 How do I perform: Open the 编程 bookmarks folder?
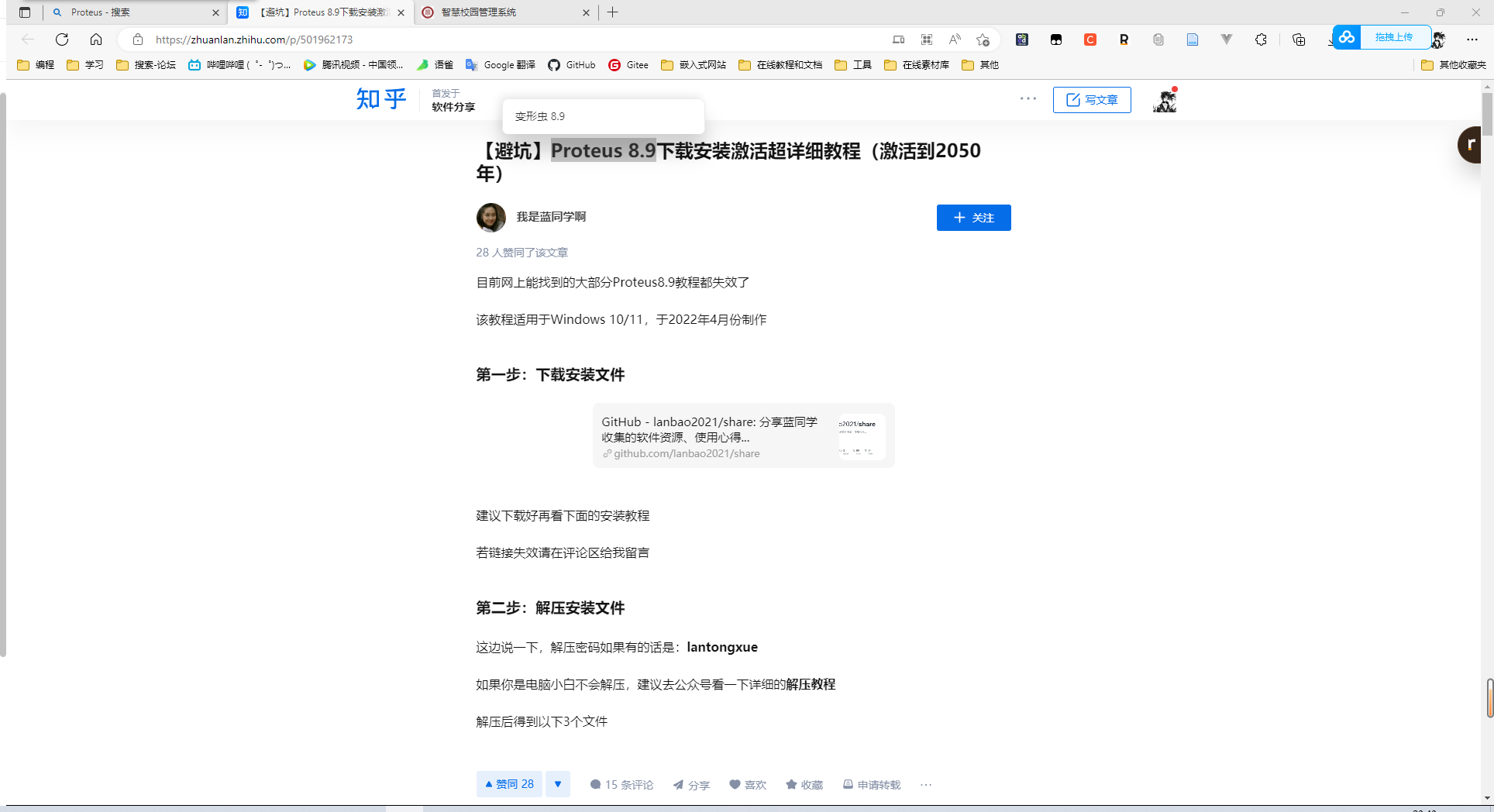click(x=36, y=65)
